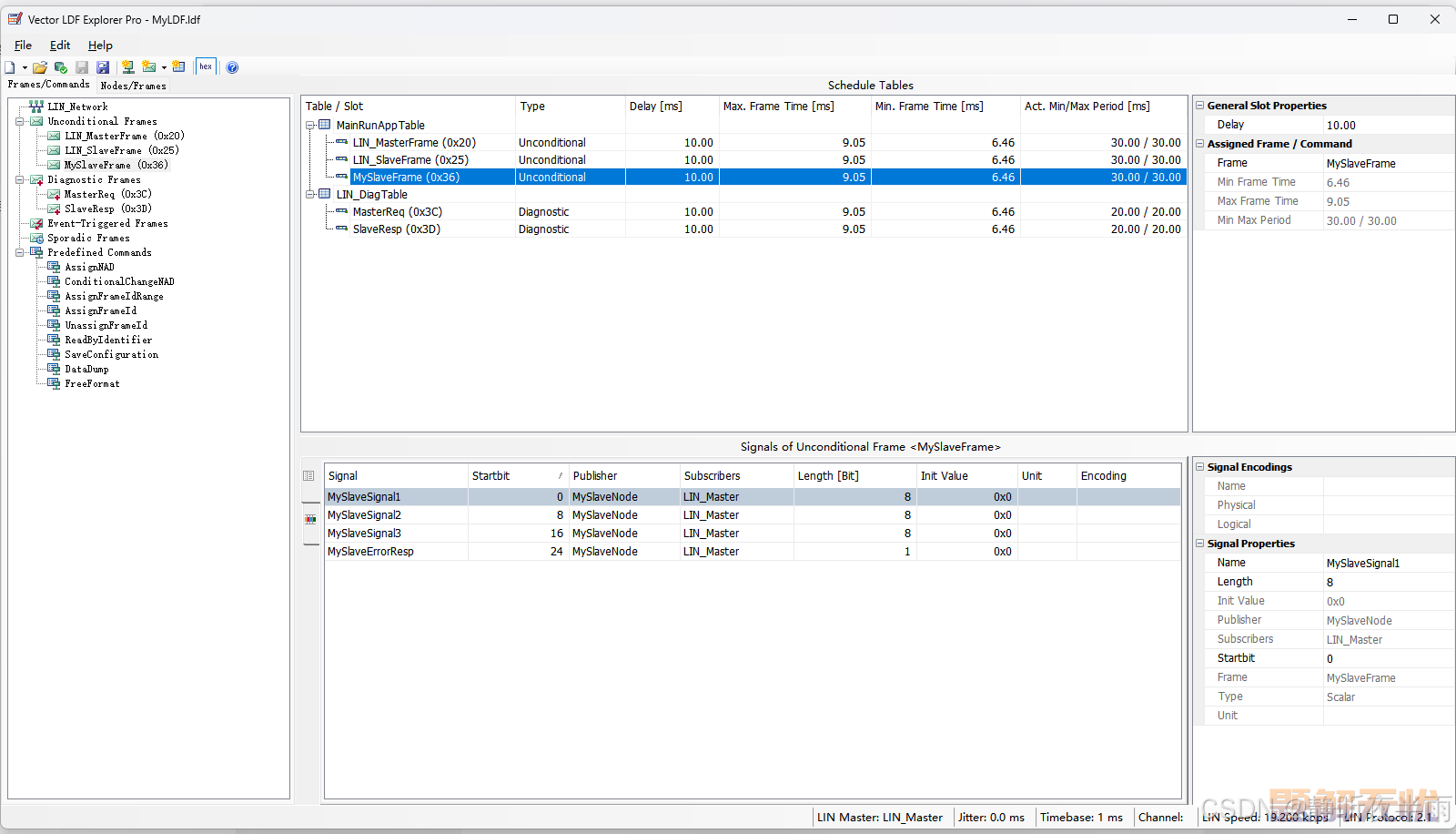Click the LIN_Network icon in tree
Image resolution: width=1456 pixels, height=834 pixels.
[x=36, y=107]
